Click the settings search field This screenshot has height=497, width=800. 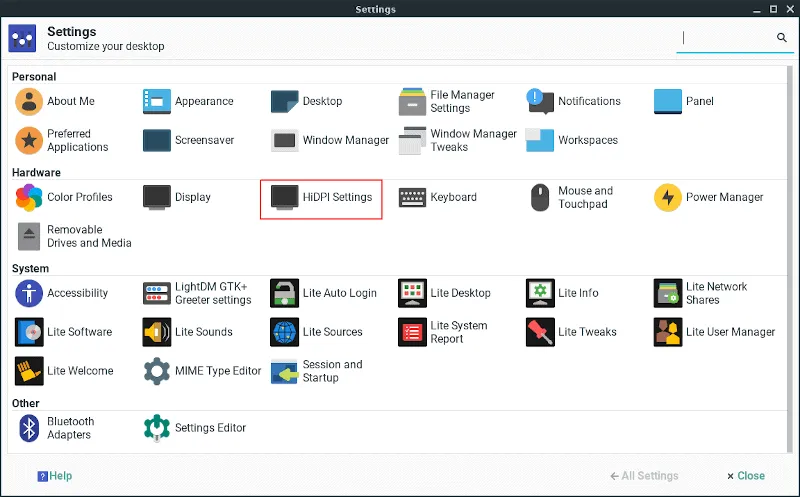point(725,38)
